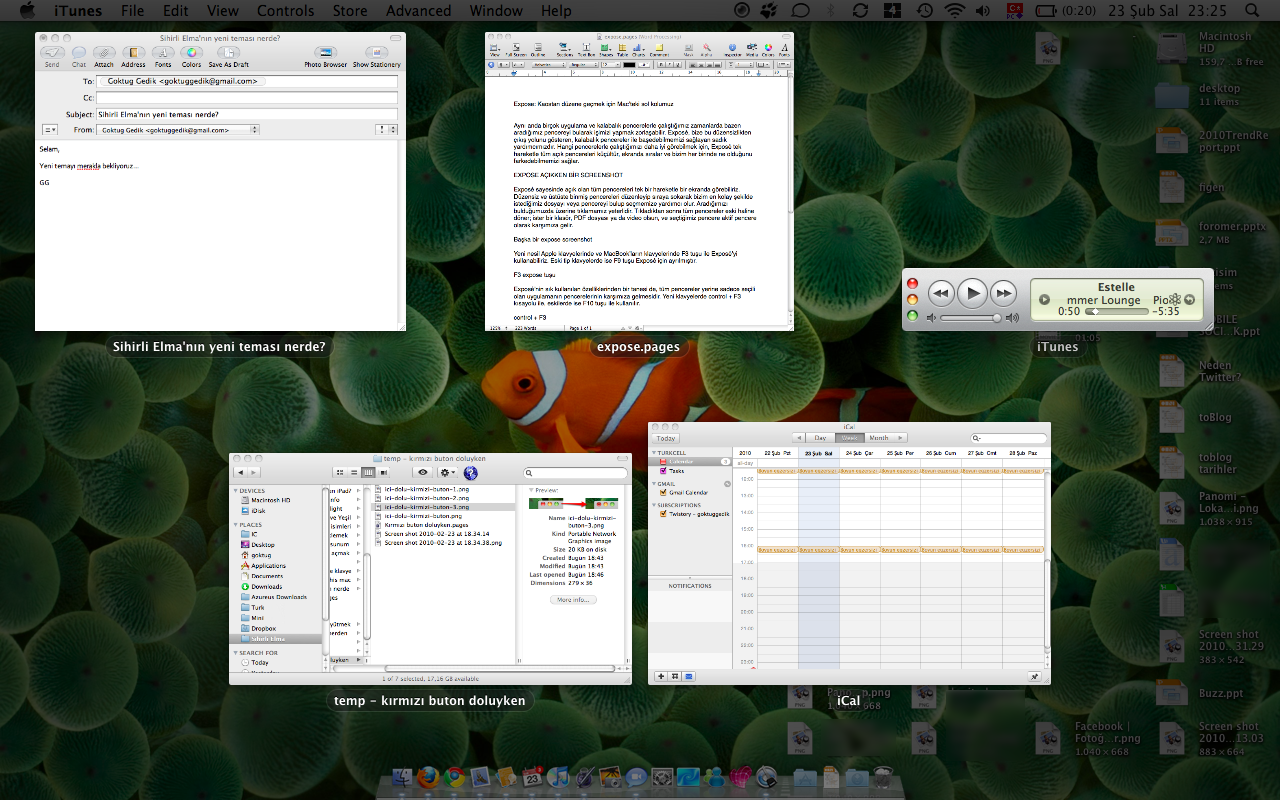This screenshot has width=1280, height=800.
Task: Open the Finder action gear dropdown
Action: point(447,472)
